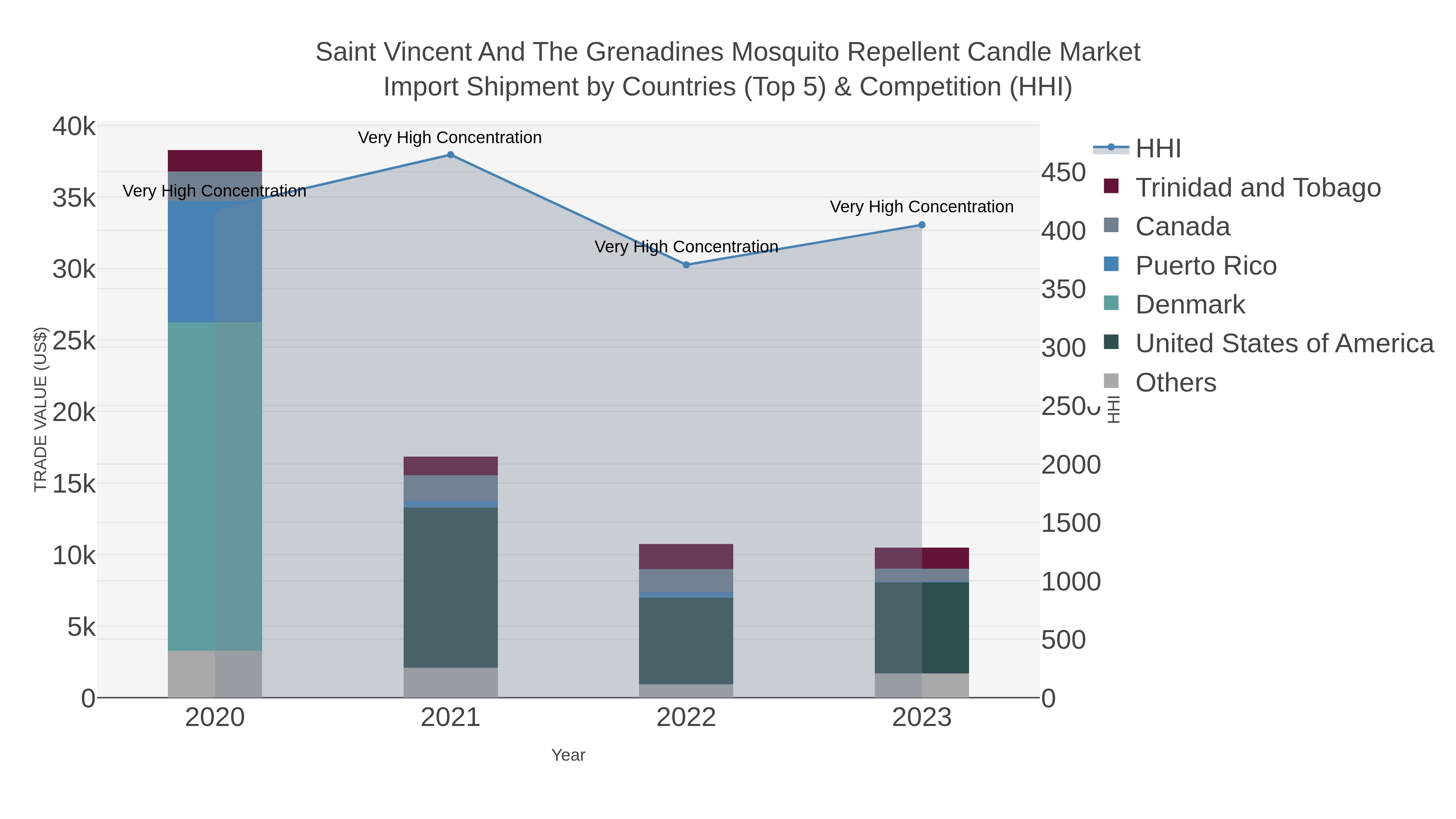Viewport: 1456px width, 819px height.
Task: Click United States segment in 2023 bar
Action: point(922,628)
